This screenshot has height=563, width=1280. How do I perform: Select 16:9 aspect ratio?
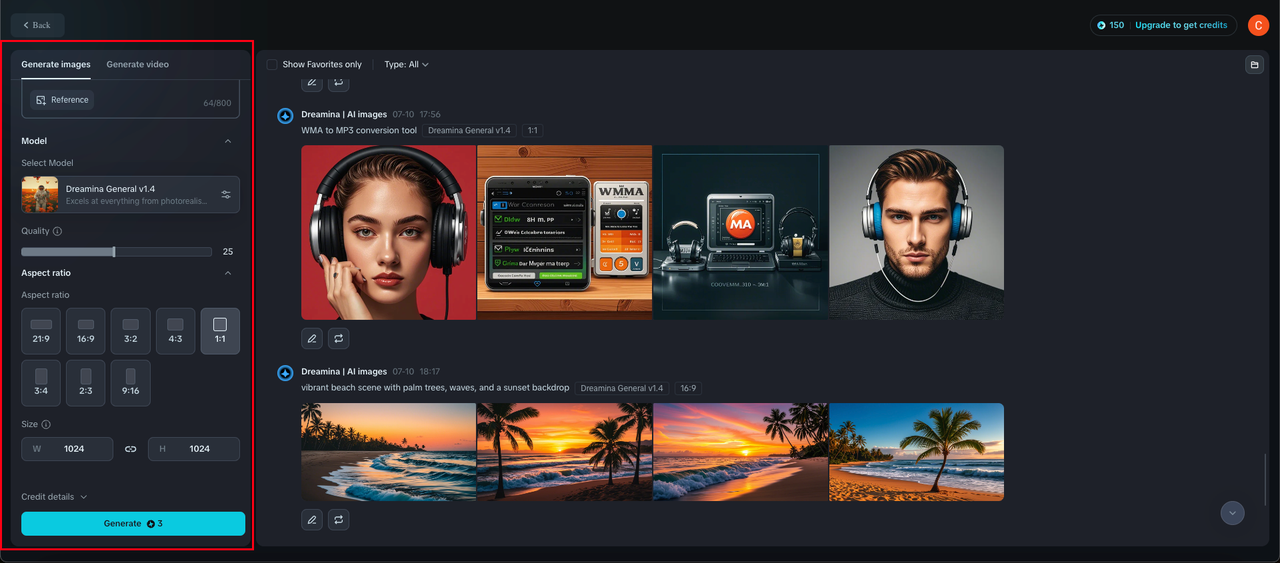86,331
